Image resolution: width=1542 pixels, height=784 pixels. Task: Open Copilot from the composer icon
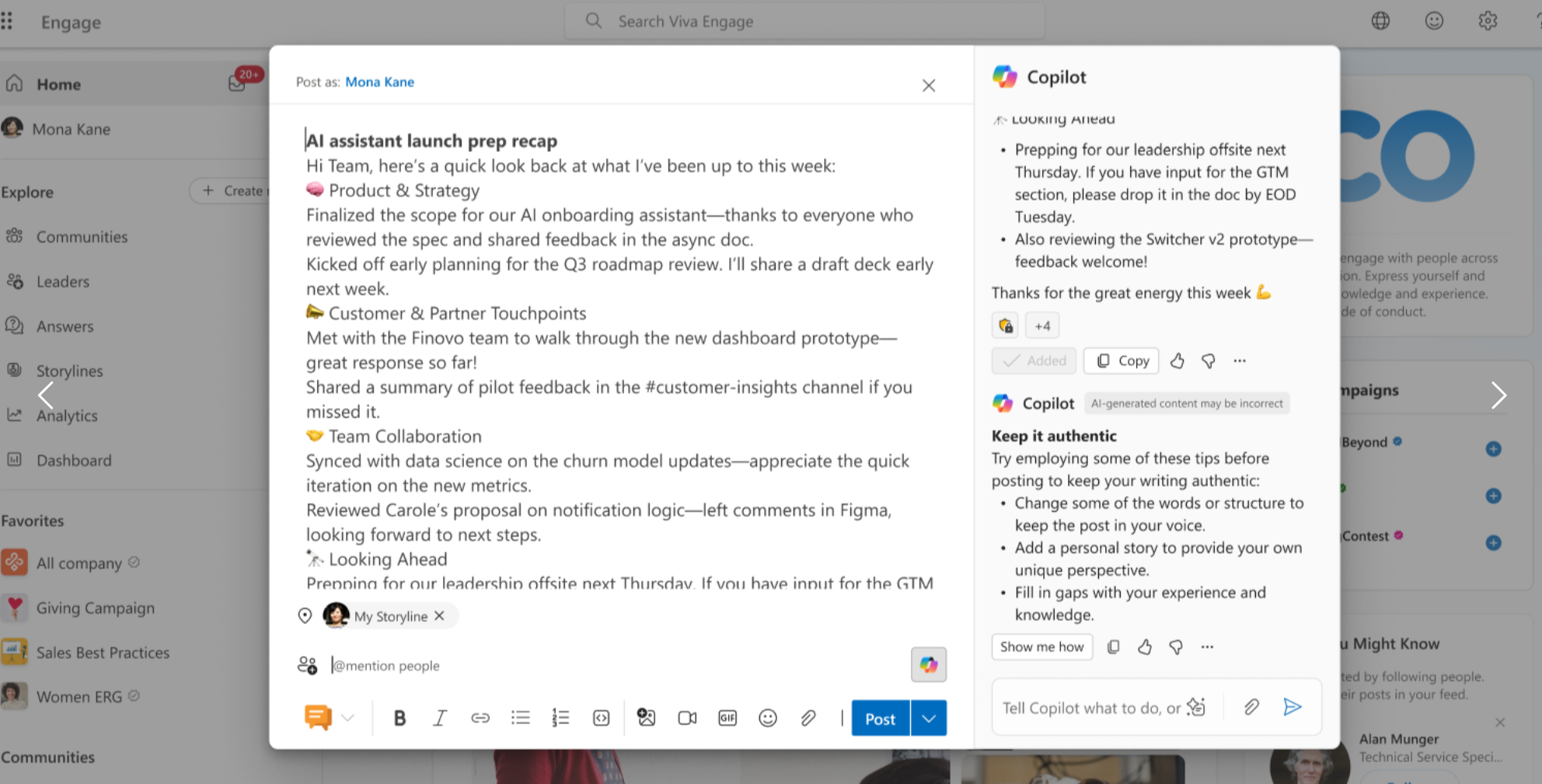coord(928,664)
